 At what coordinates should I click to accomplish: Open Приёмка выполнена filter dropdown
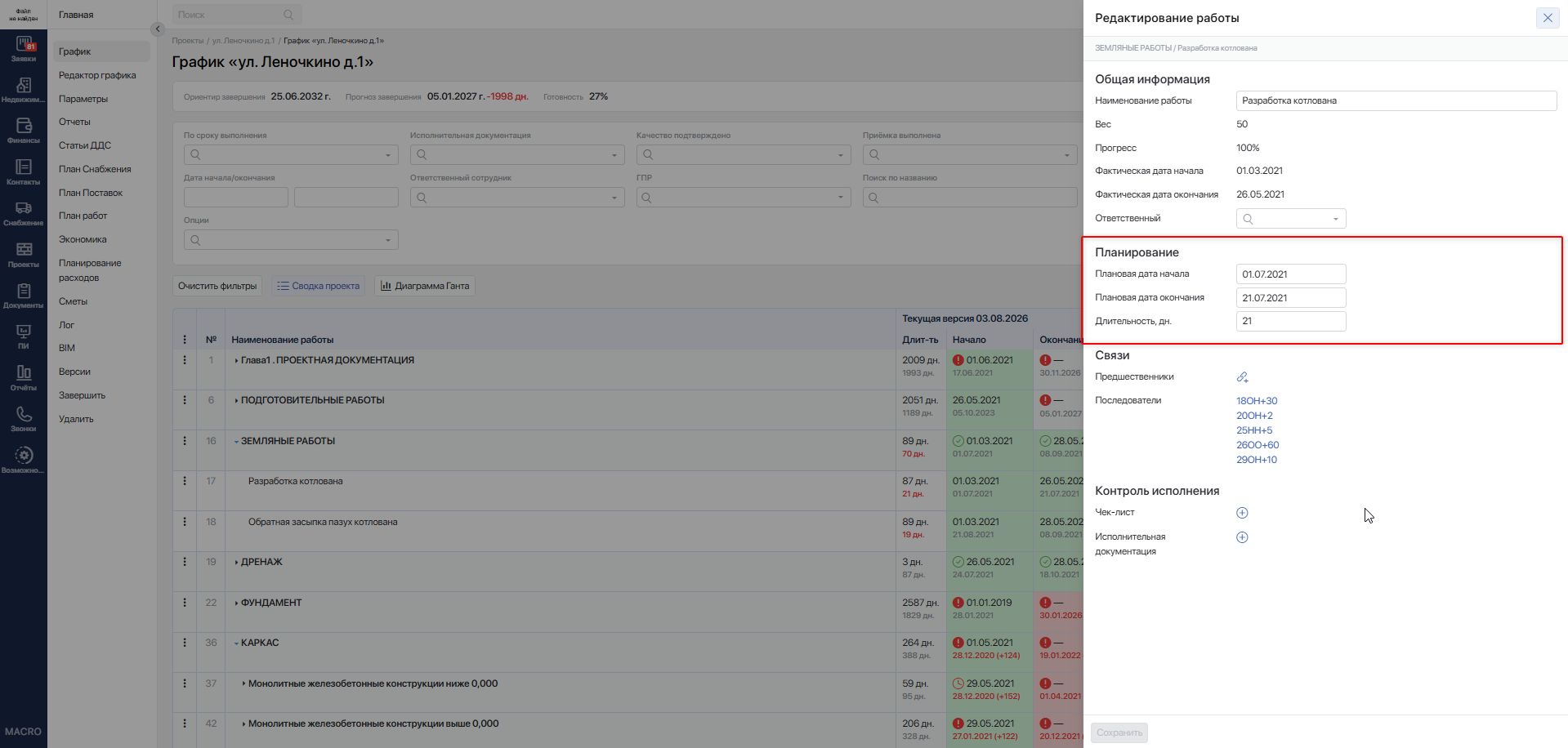point(970,155)
